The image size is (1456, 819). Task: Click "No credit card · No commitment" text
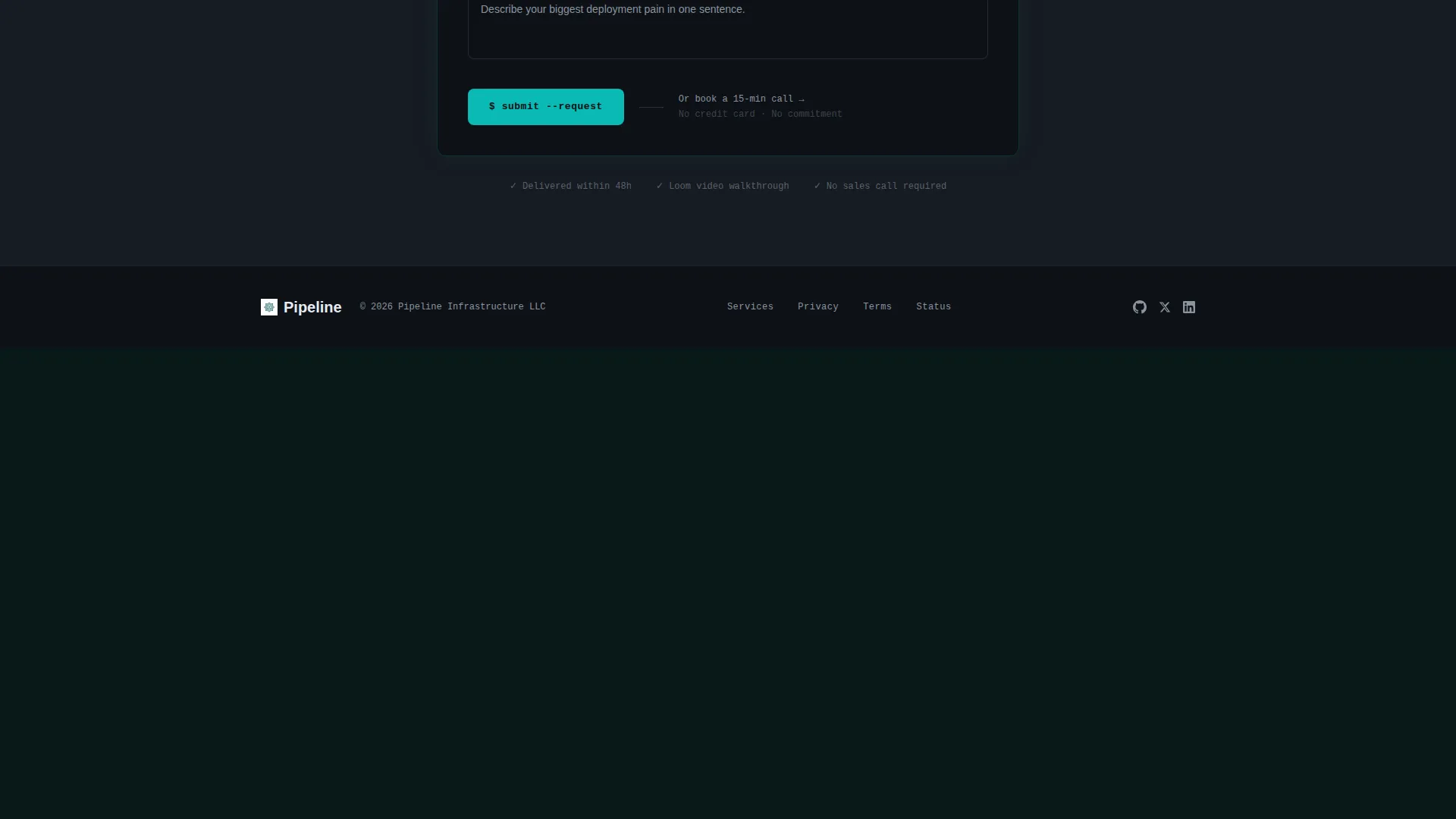(760, 115)
